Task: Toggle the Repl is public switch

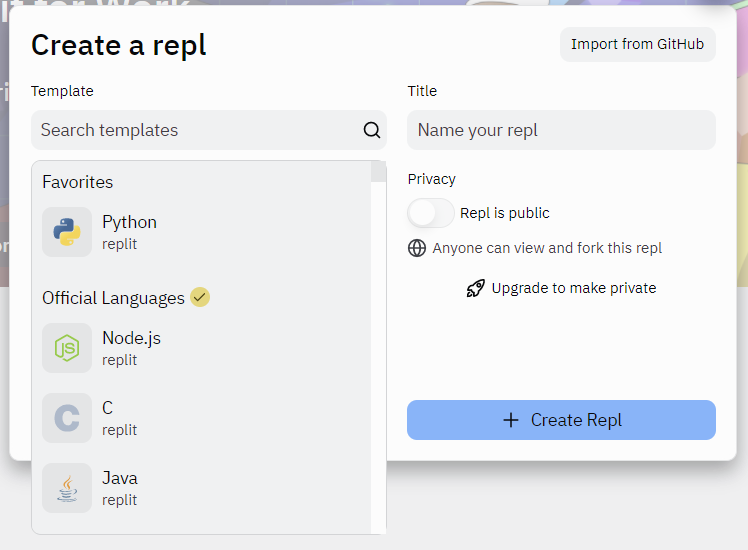Action: [431, 213]
